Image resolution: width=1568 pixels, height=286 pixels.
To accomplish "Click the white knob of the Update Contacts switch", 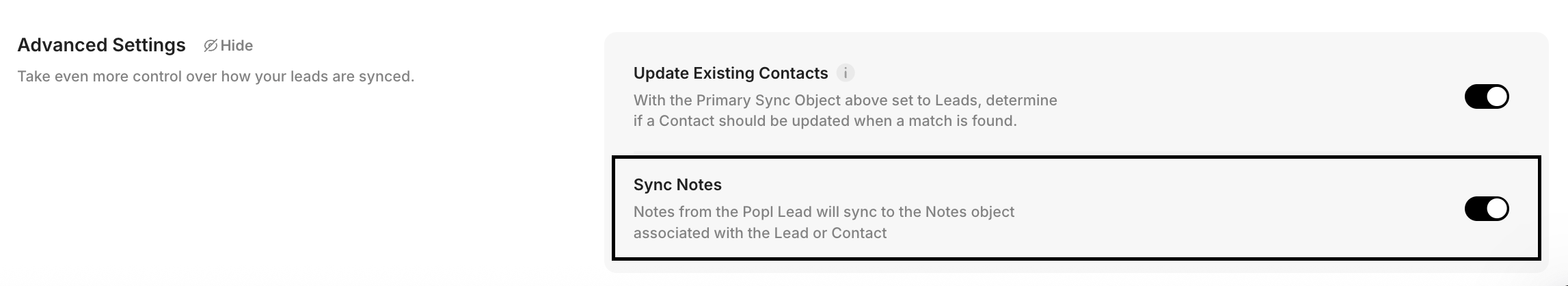I will [1496, 97].
